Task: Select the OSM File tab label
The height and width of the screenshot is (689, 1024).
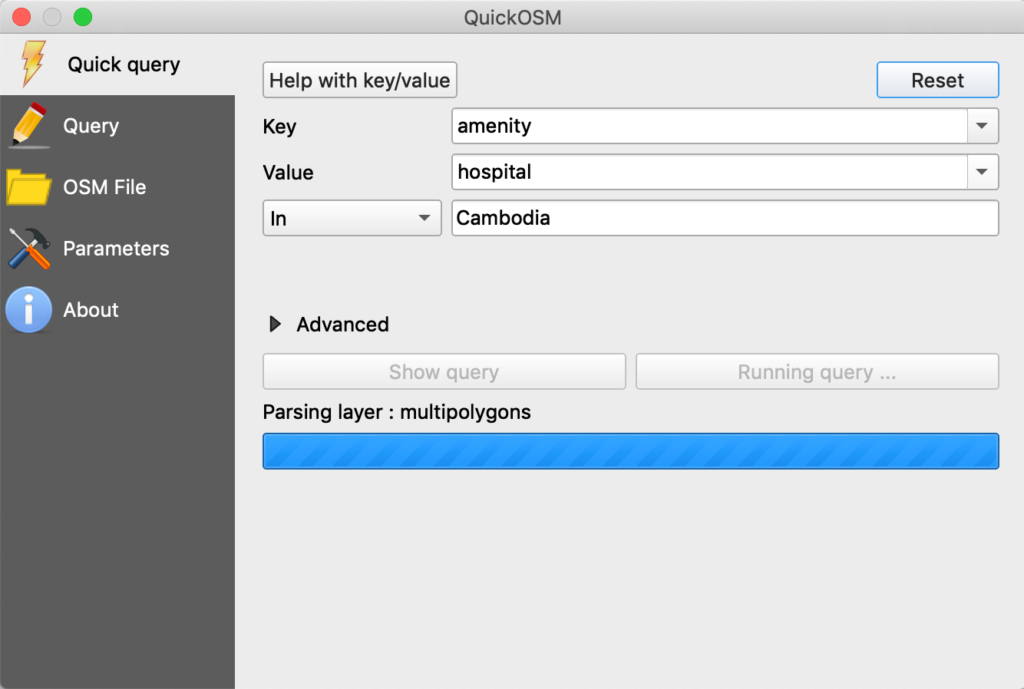Action: click(x=104, y=187)
